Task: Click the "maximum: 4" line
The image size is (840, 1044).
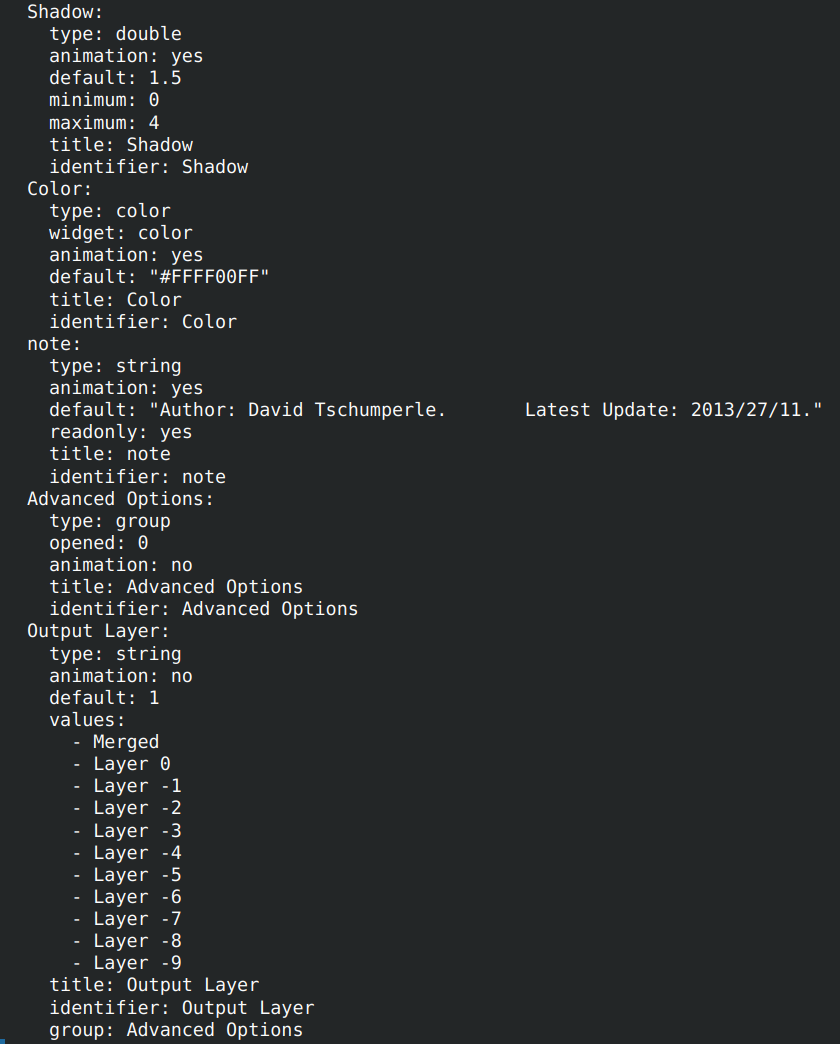Action: point(104,123)
